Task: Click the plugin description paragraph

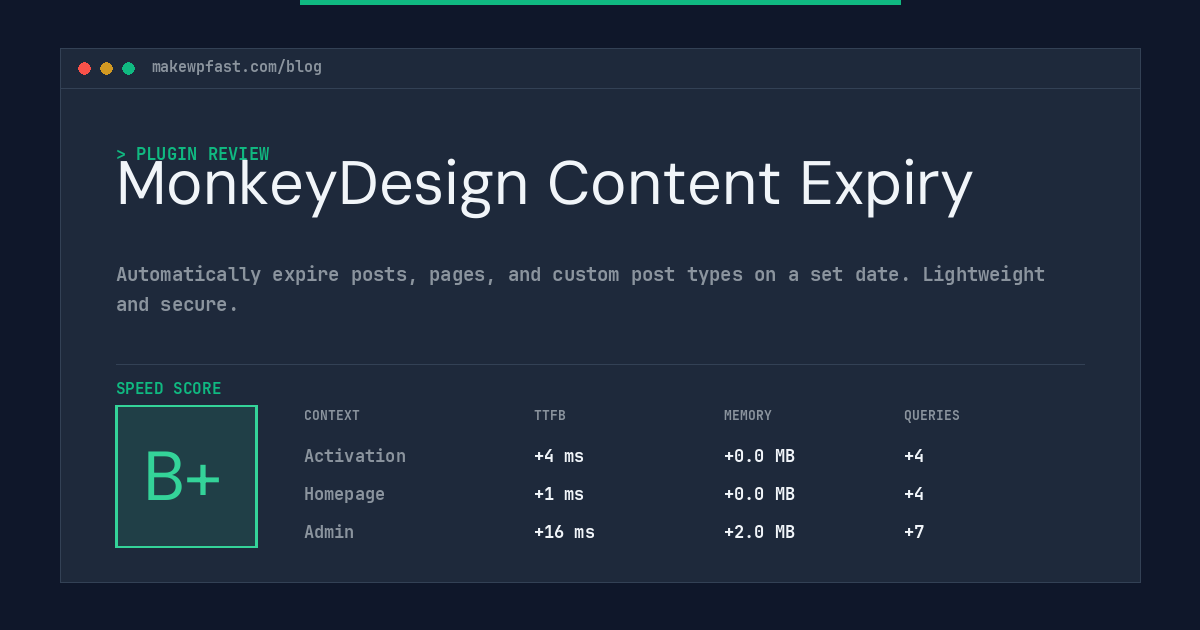Action: point(580,289)
